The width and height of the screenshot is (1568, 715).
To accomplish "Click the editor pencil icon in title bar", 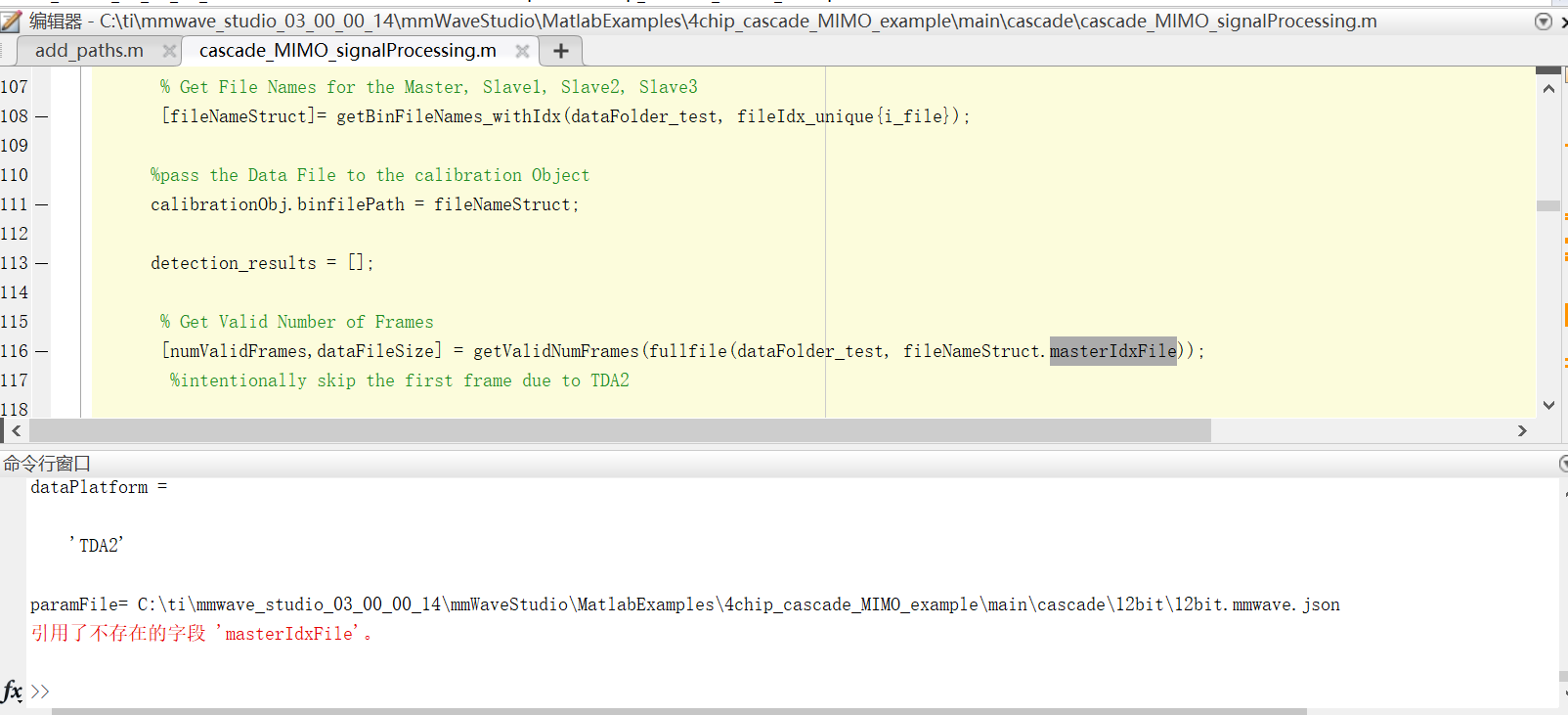I will click(11, 21).
